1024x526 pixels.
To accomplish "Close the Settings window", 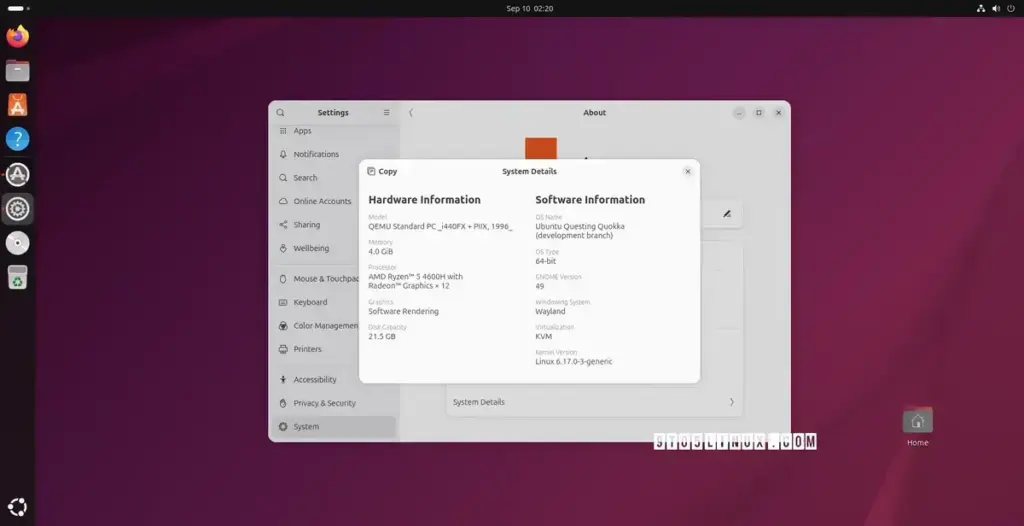I will coord(778,112).
